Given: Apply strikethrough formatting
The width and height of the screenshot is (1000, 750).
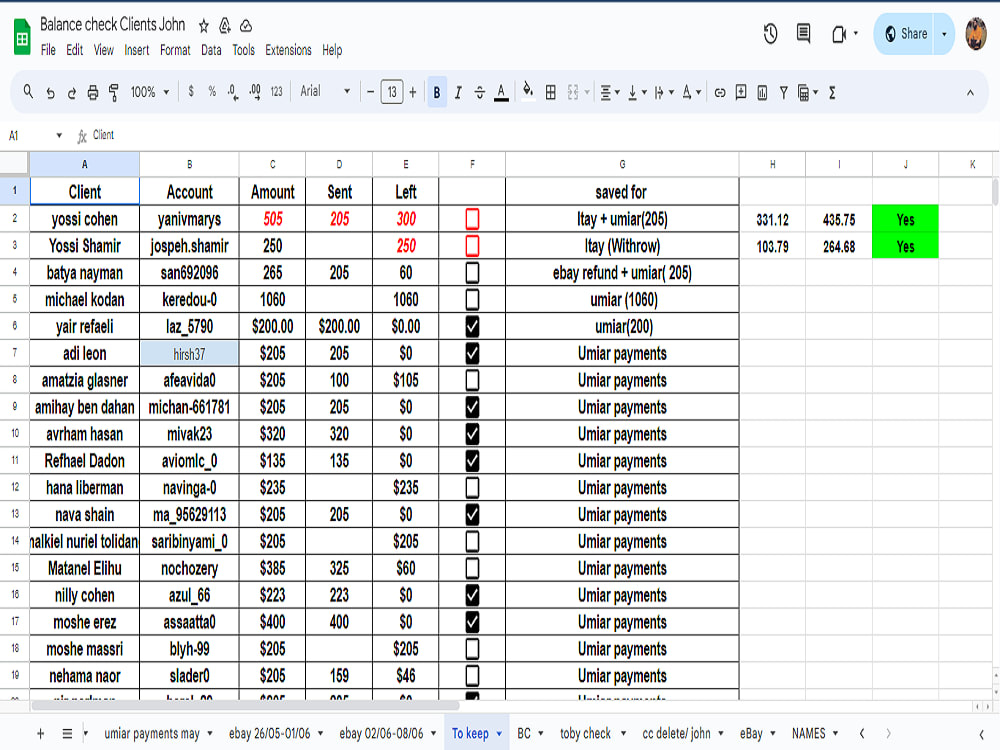Looking at the screenshot, I should point(480,93).
